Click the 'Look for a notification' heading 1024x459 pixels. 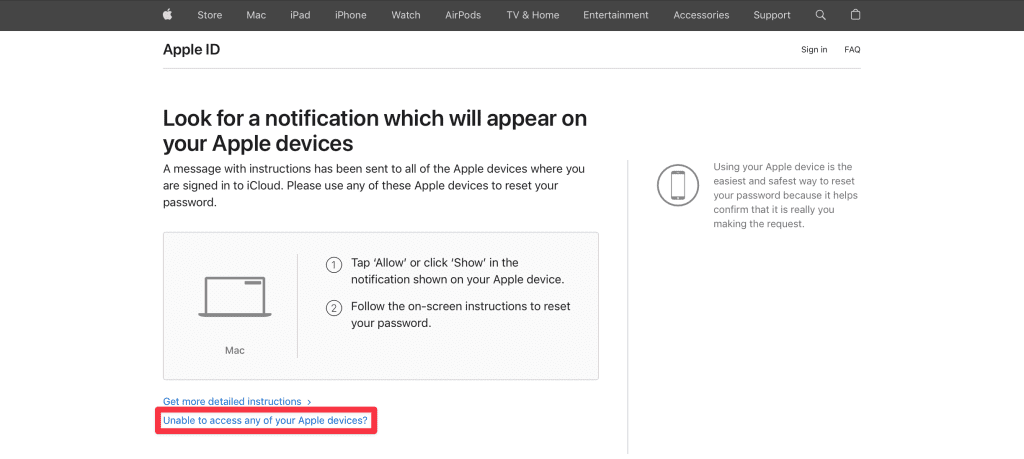tap(375, 131)
